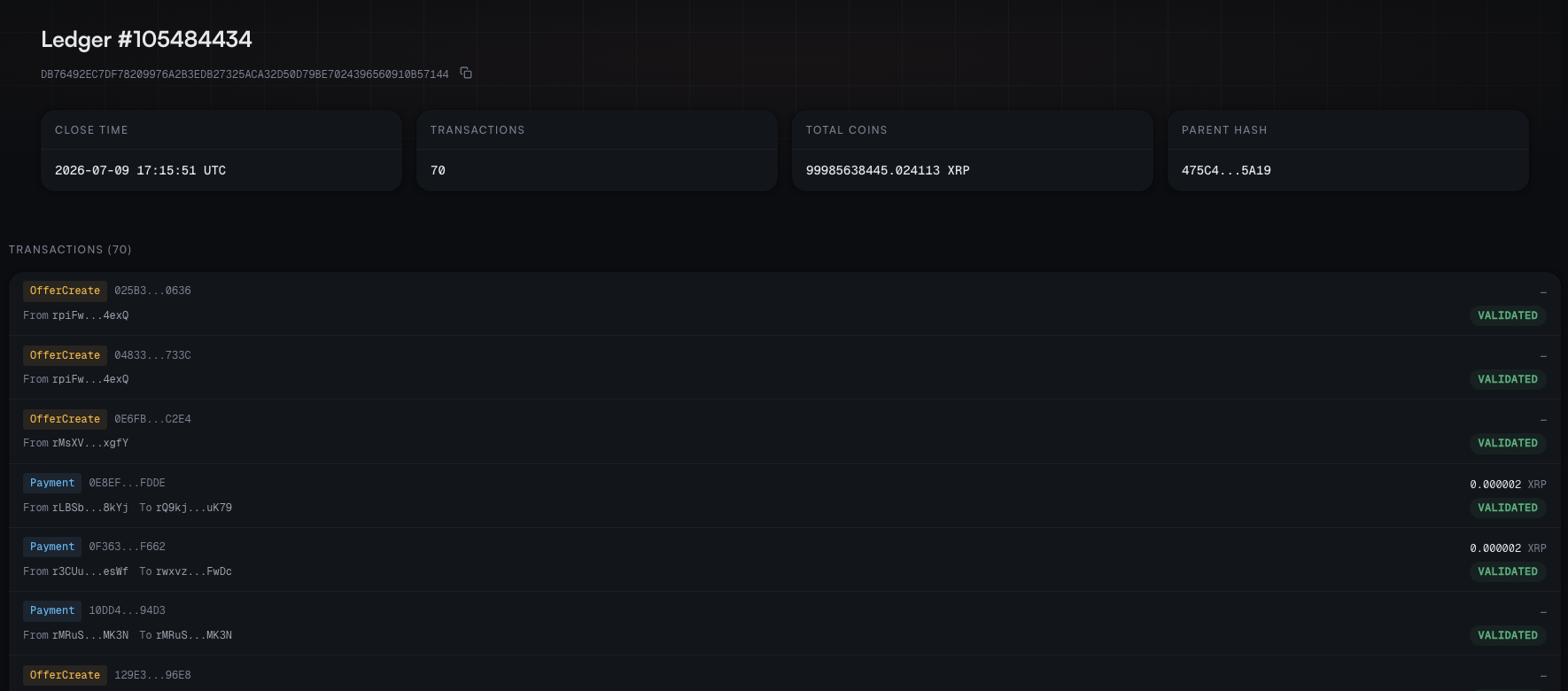Open Payment transaction 0F363...F662
Viewport: 1568px width, 691px height.
(127, 547)
